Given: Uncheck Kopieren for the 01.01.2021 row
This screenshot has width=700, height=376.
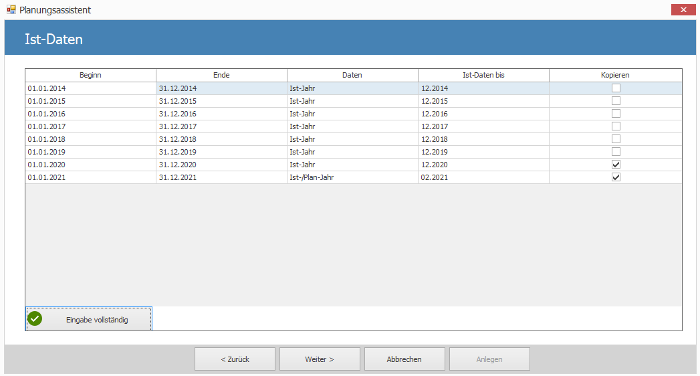Looking at the screenshot, I should pos(616,177).
